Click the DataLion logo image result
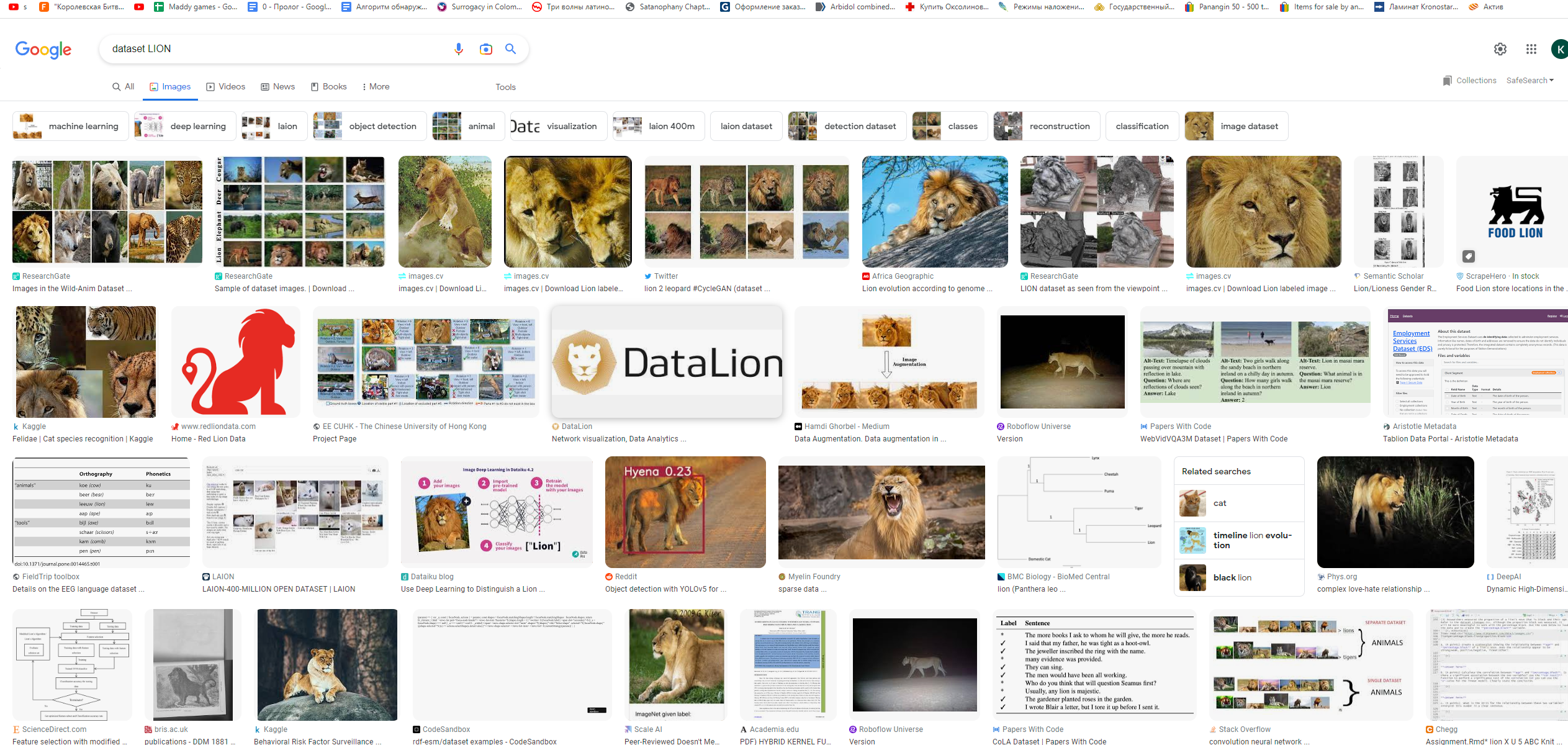This screenshot has width=1568, height=745. tap(667, 363)
